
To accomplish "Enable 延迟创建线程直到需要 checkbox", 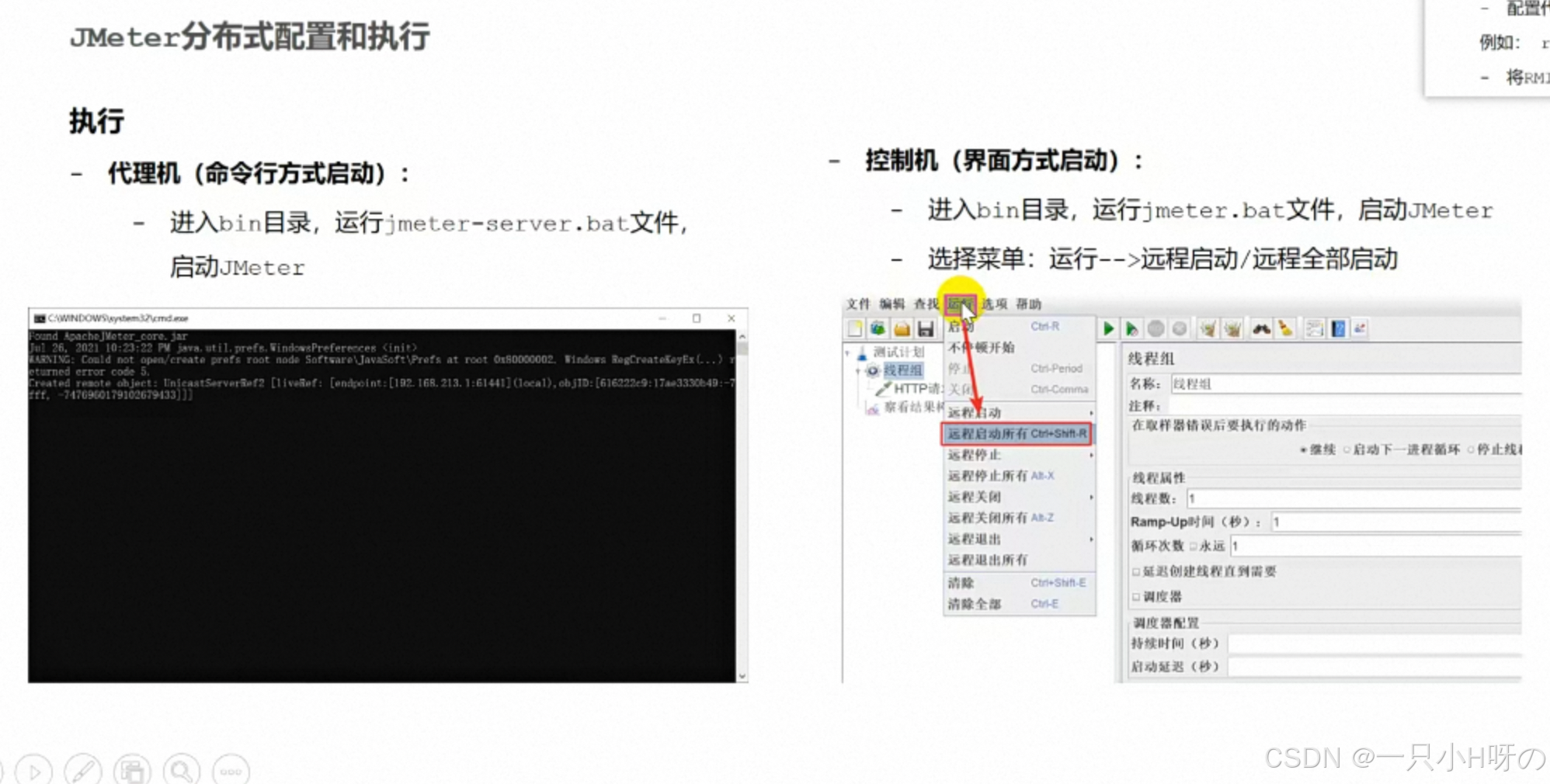I will pyautogui.click(x=1136, y=572).
